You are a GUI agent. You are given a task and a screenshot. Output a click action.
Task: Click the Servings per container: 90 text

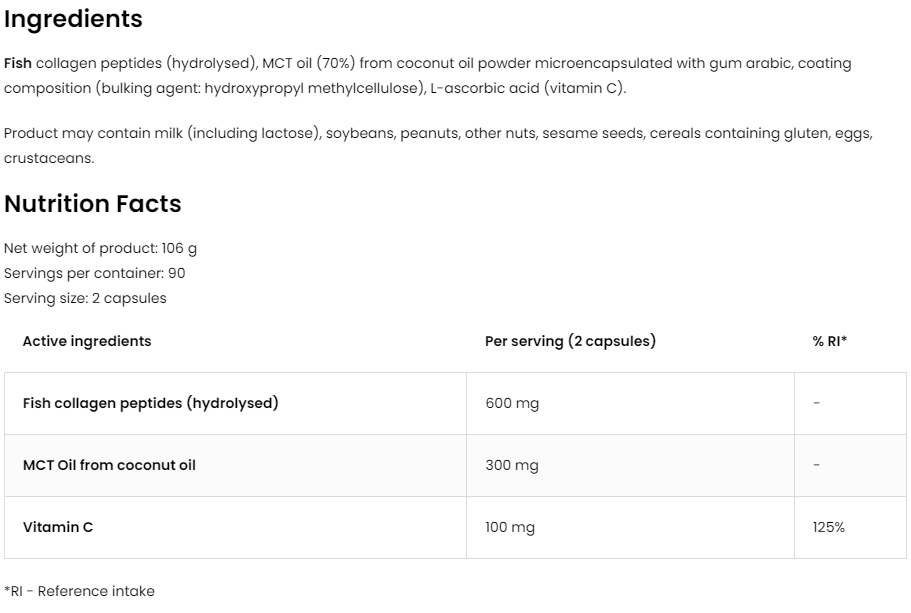pos(94,273)
